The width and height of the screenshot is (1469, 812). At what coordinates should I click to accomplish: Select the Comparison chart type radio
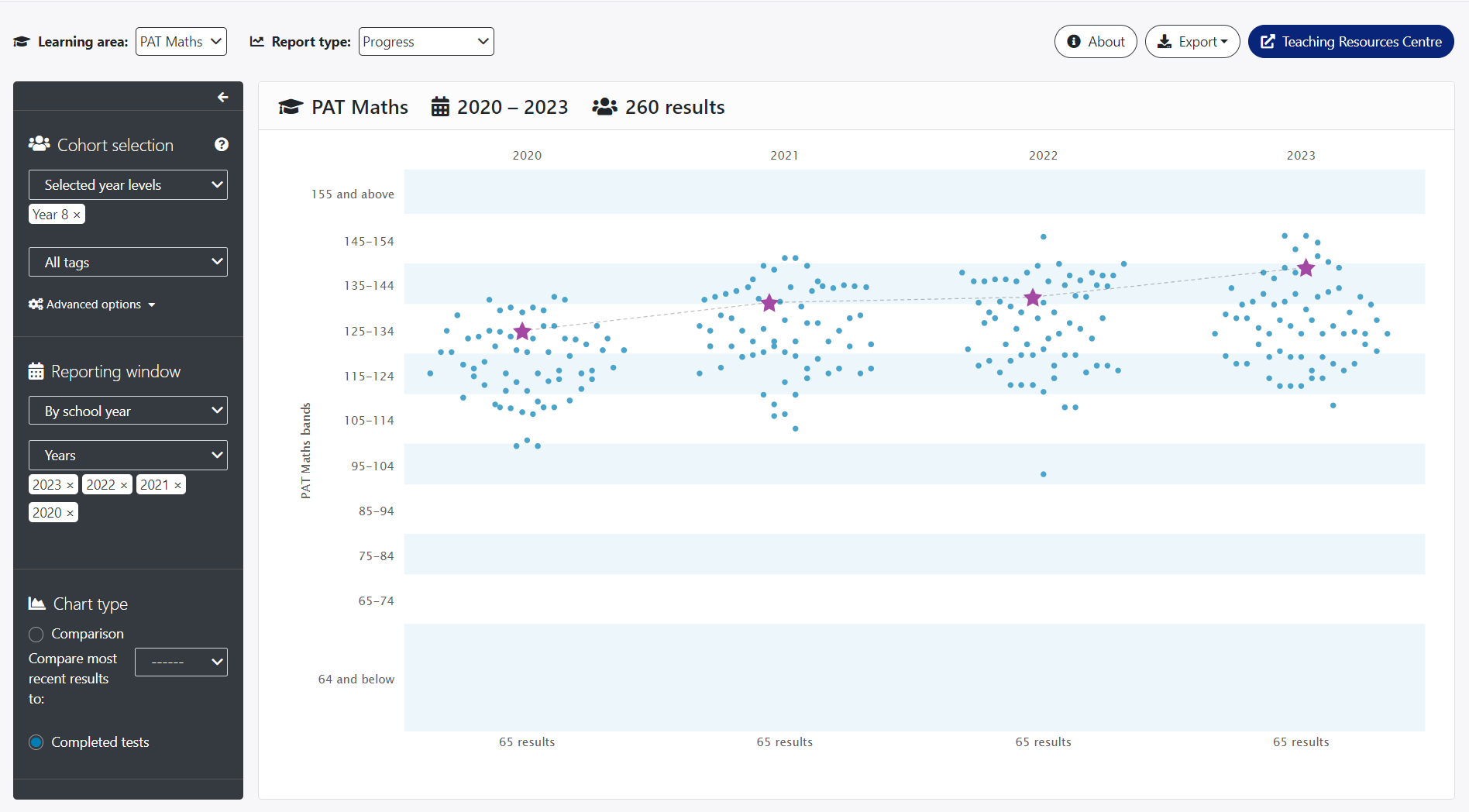36,635
